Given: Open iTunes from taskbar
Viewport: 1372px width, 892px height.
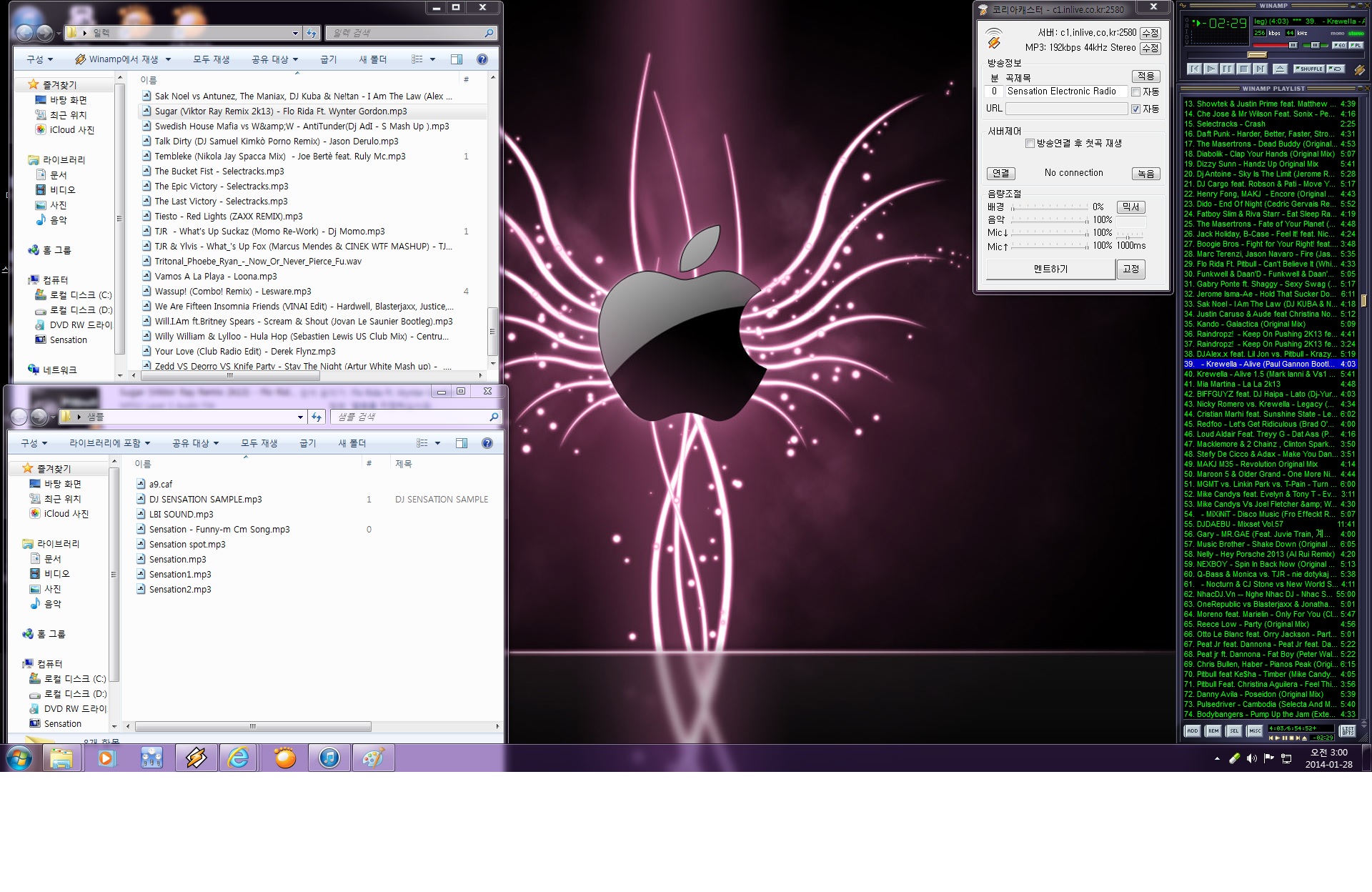Looking at the screenshot, I should click(x=329, y=758).
